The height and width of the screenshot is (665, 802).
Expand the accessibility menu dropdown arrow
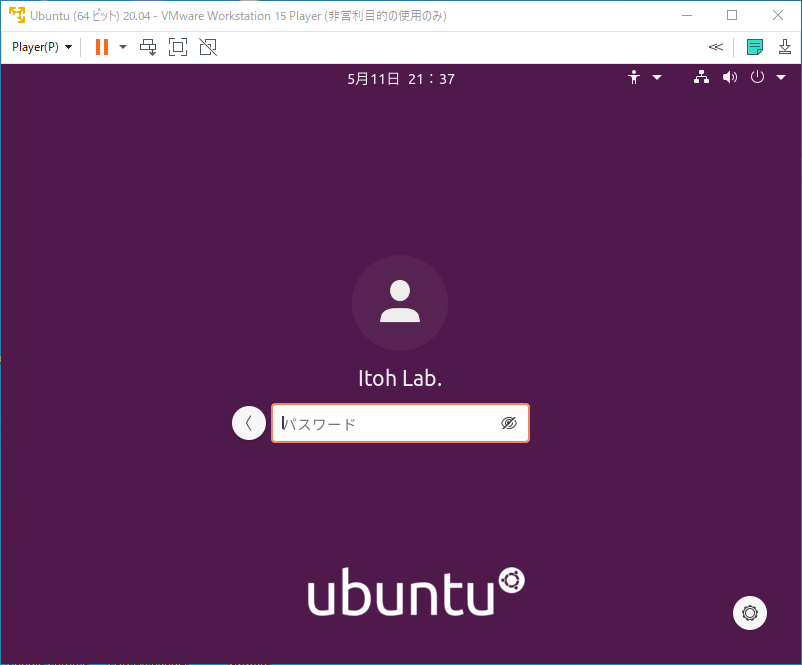[x=657, y=77]
